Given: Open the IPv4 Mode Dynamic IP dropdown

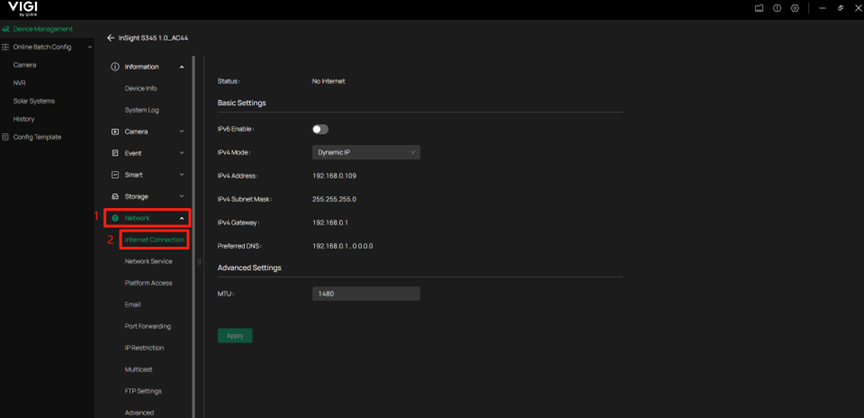Looking at the screenshot, I should pos(366,152).
